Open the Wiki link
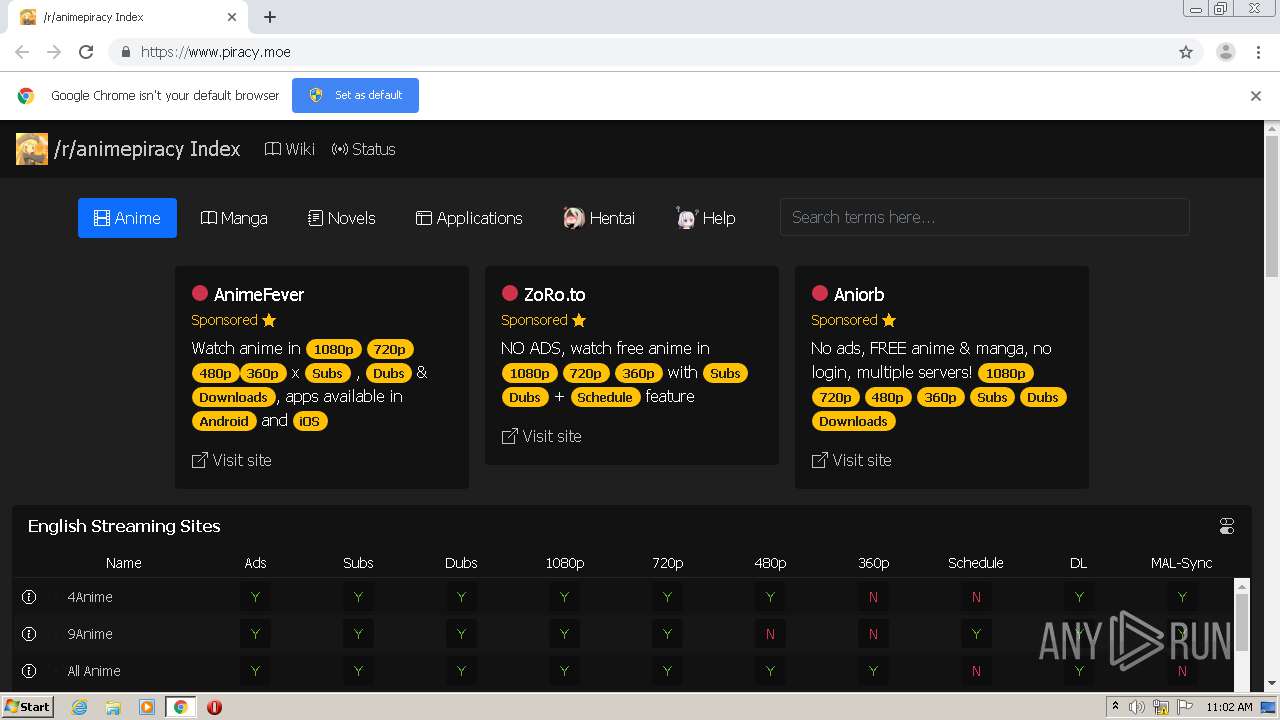This screenshot has height=720, width=1280. tap(289, 149)
